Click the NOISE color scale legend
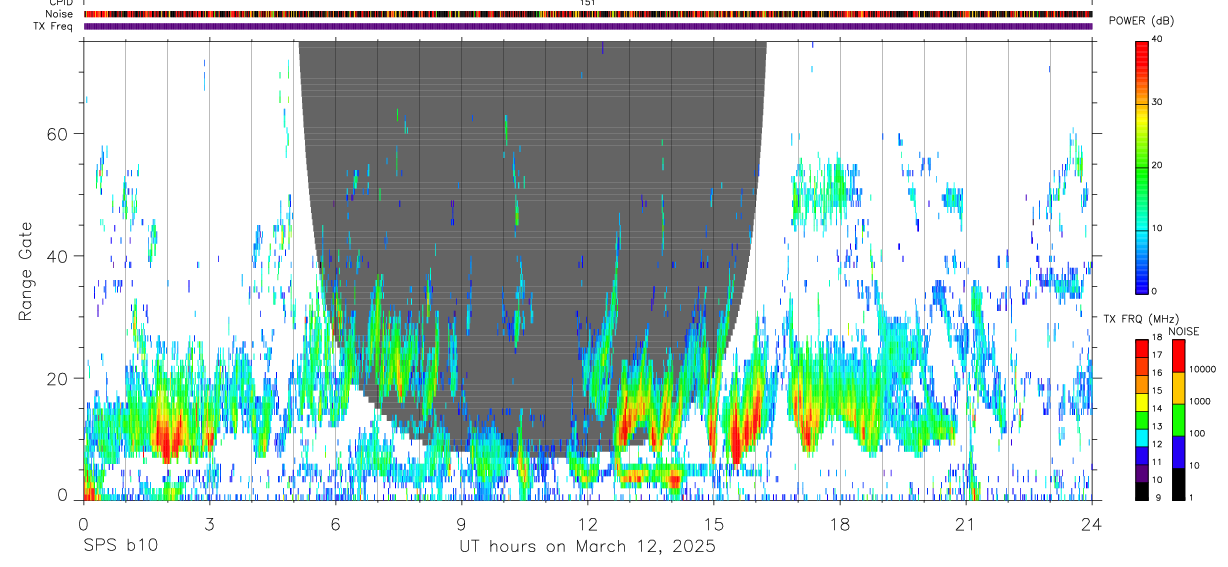1228x567 pixels. point(1177,419)
